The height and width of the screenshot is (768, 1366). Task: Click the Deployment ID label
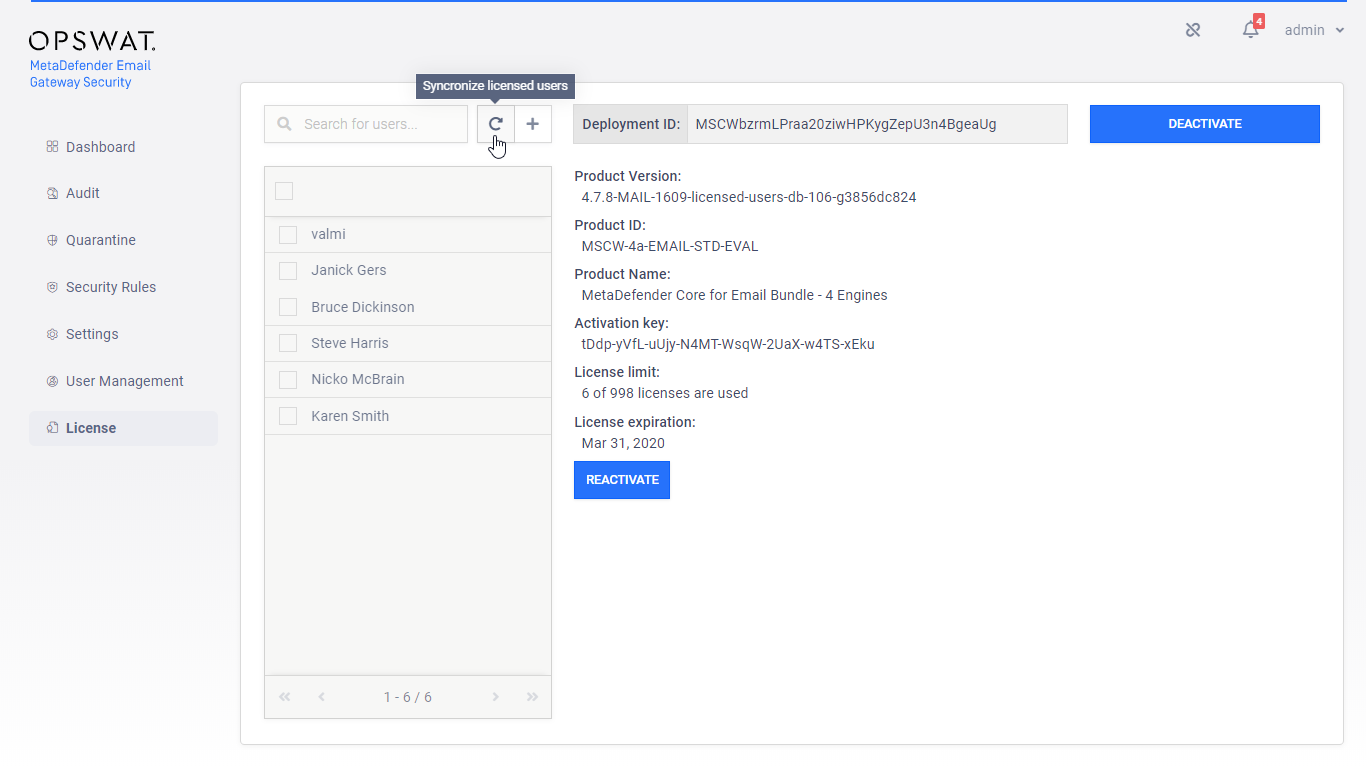[x=631, y=124]
